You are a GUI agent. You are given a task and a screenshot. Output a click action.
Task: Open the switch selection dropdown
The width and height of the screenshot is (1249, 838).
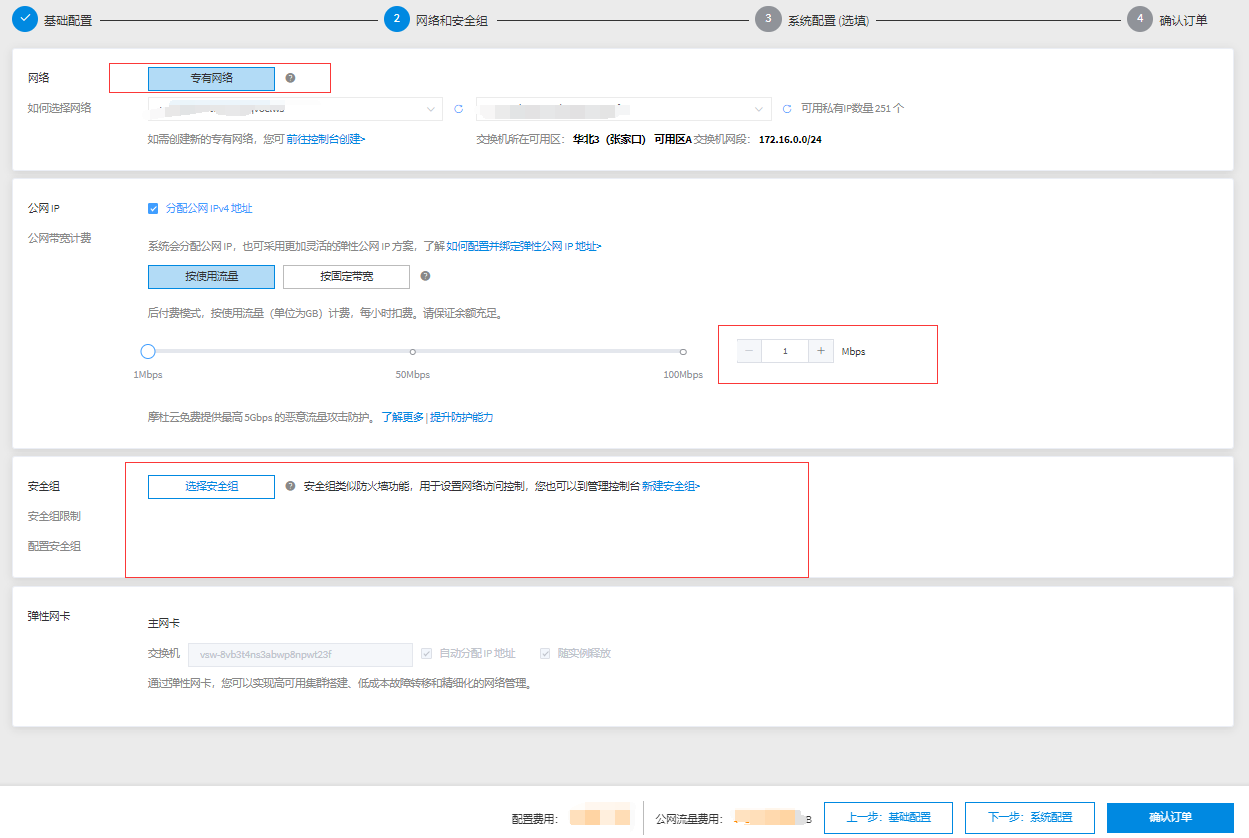click(623, 109)
